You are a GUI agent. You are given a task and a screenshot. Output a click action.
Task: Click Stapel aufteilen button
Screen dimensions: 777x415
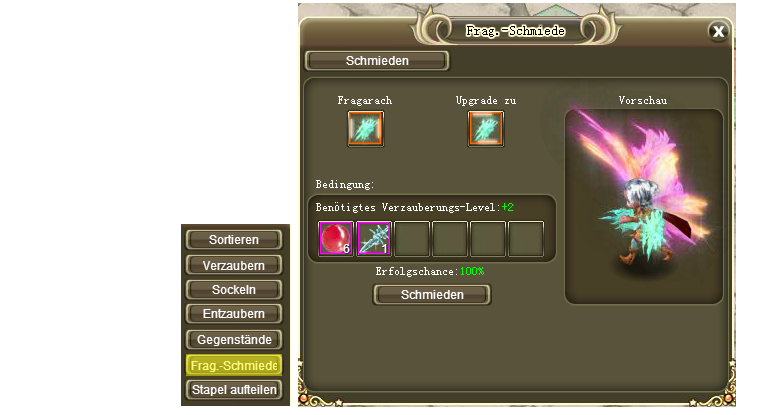234,390
